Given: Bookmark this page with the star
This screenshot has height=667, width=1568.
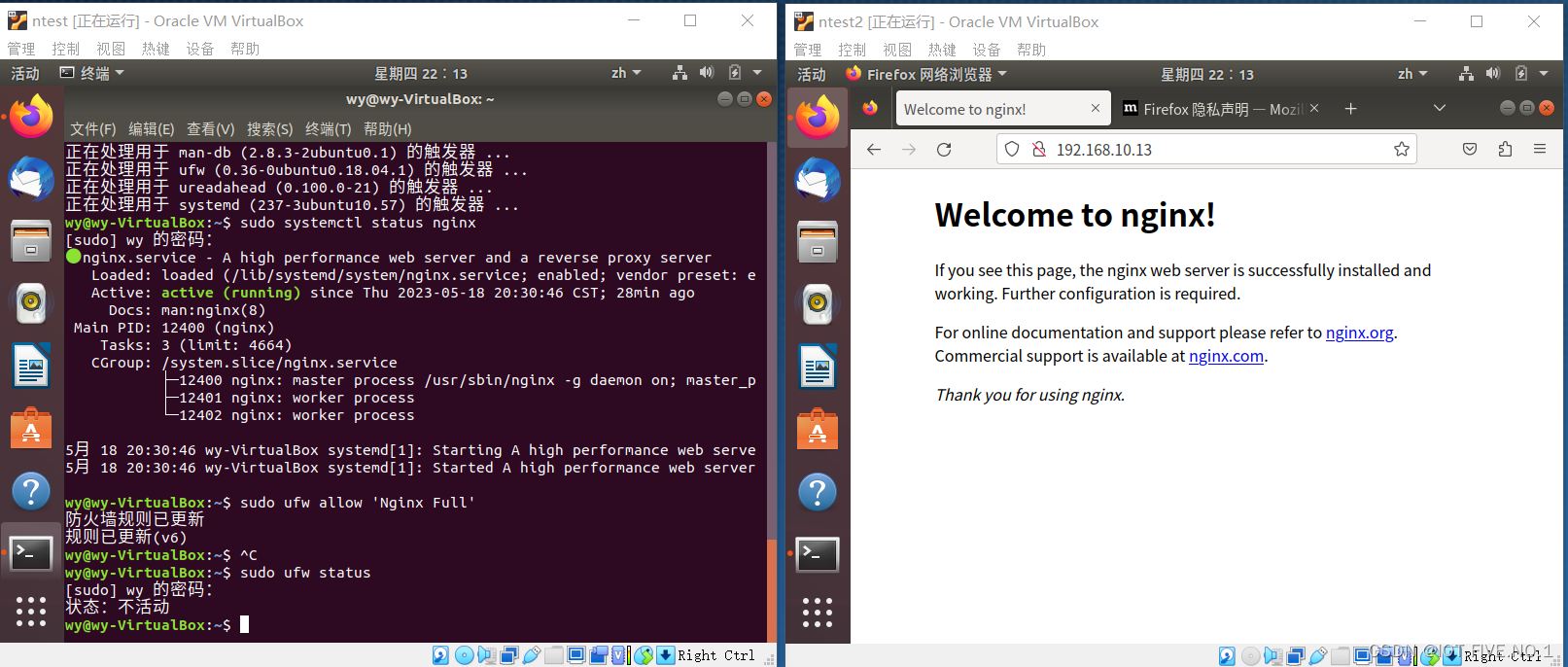Looking at the screenshot, I should point(1401,149).
